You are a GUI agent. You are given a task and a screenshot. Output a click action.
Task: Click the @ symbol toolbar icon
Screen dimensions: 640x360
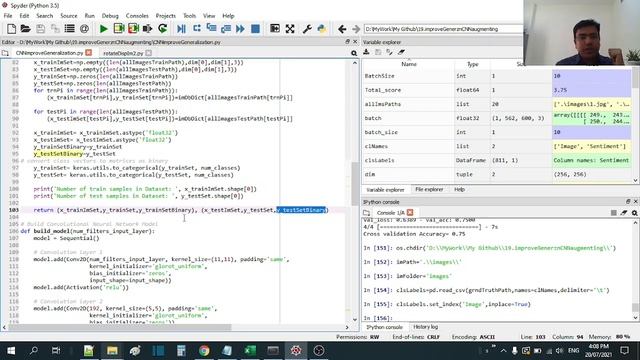coord(84,29)
